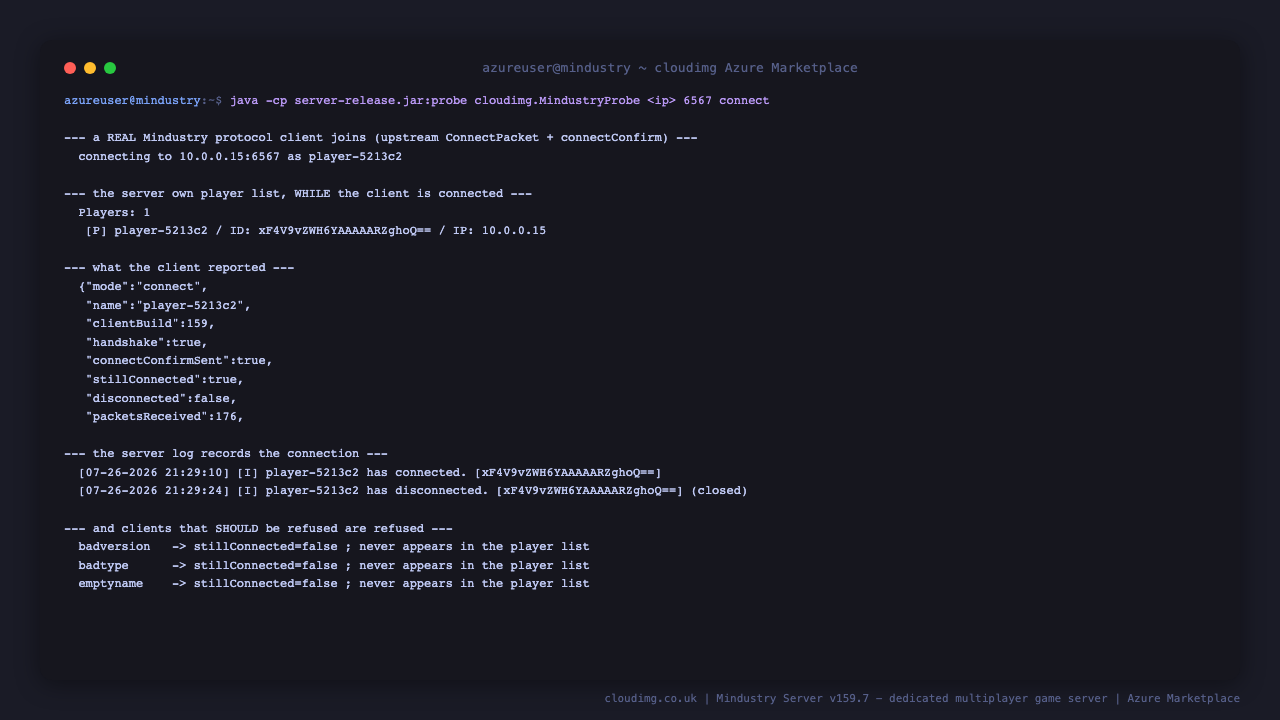1280x720 pixels.
Task: Click "connecting to 10.0.0.15:6567 as player-5213c2"
Action: tap(240, 157)
